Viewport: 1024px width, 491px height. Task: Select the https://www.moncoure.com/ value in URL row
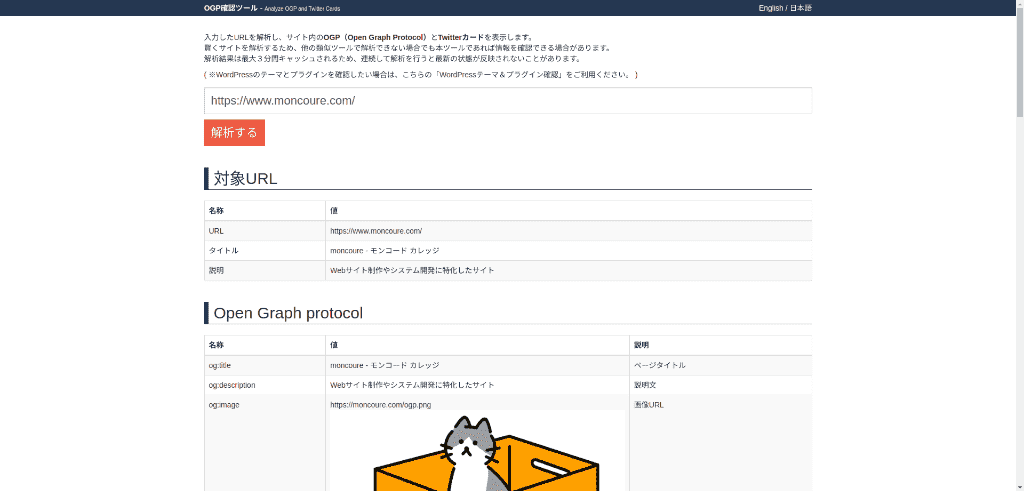click(376, 231)
